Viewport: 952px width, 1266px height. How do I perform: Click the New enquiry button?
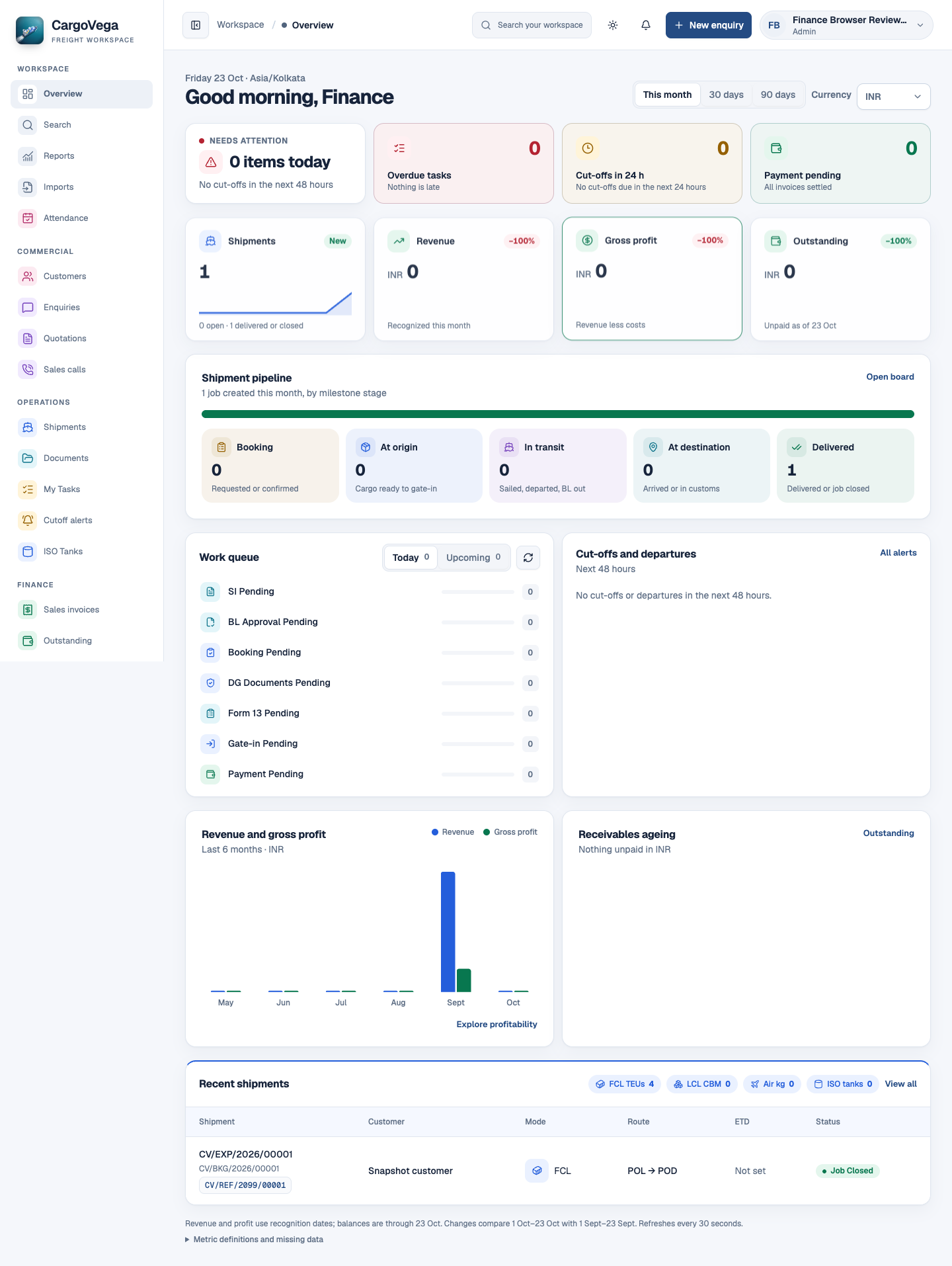tap(709, 25)
